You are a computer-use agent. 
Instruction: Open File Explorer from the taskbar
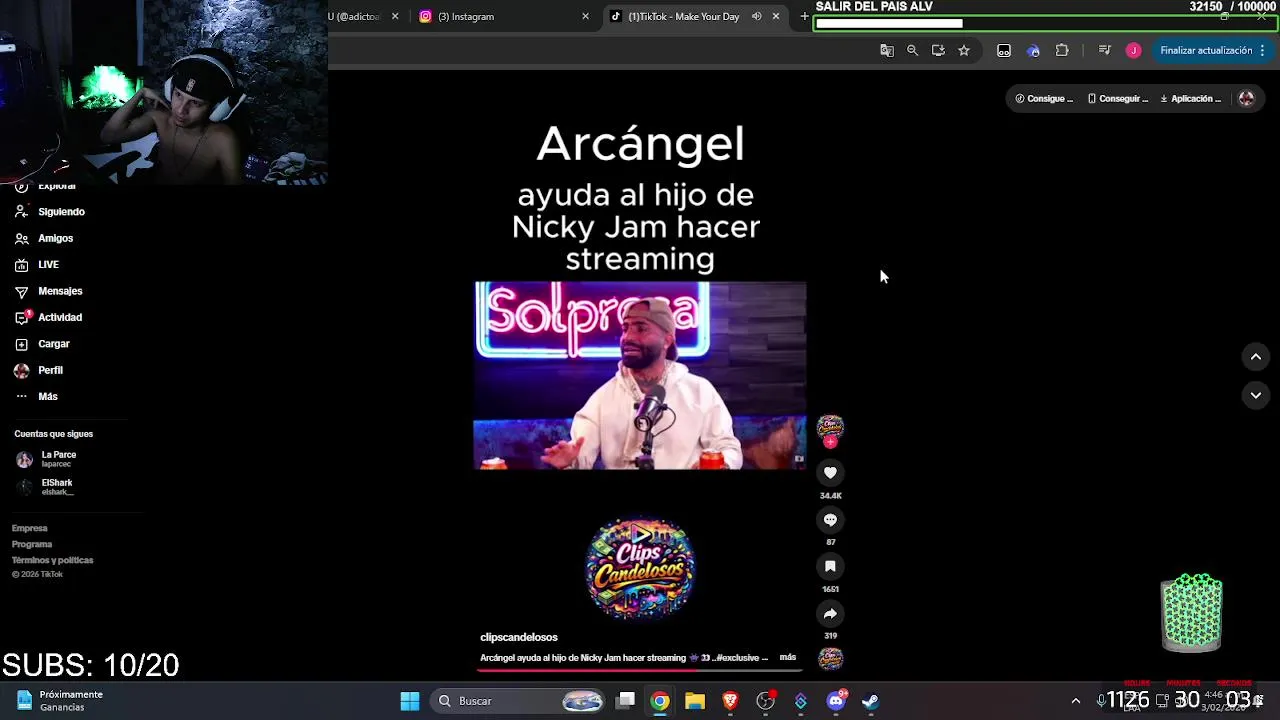(x=695, y=701)
